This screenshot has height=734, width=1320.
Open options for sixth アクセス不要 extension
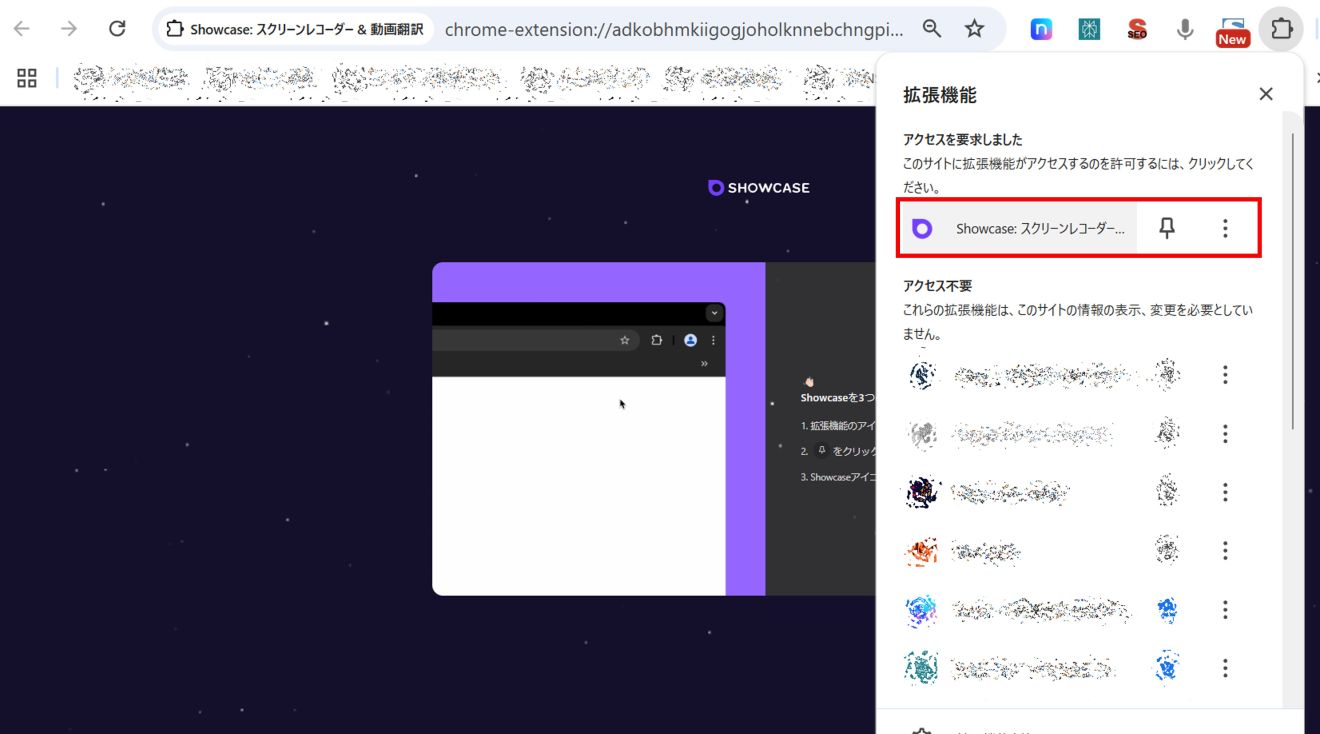pyautogui.click(x=1225, y=667)
